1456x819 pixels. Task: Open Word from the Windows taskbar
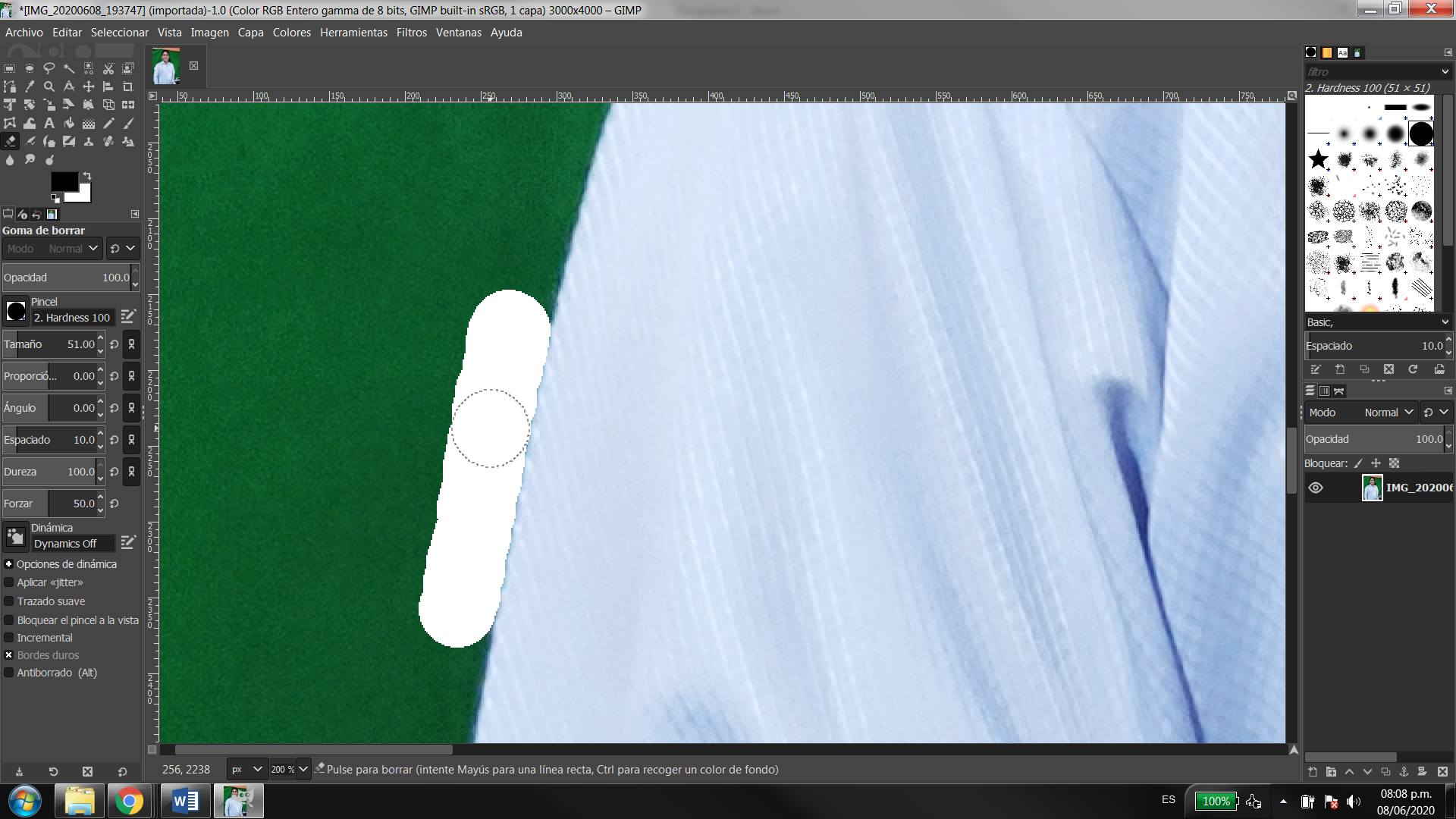(x=184, y=801)
